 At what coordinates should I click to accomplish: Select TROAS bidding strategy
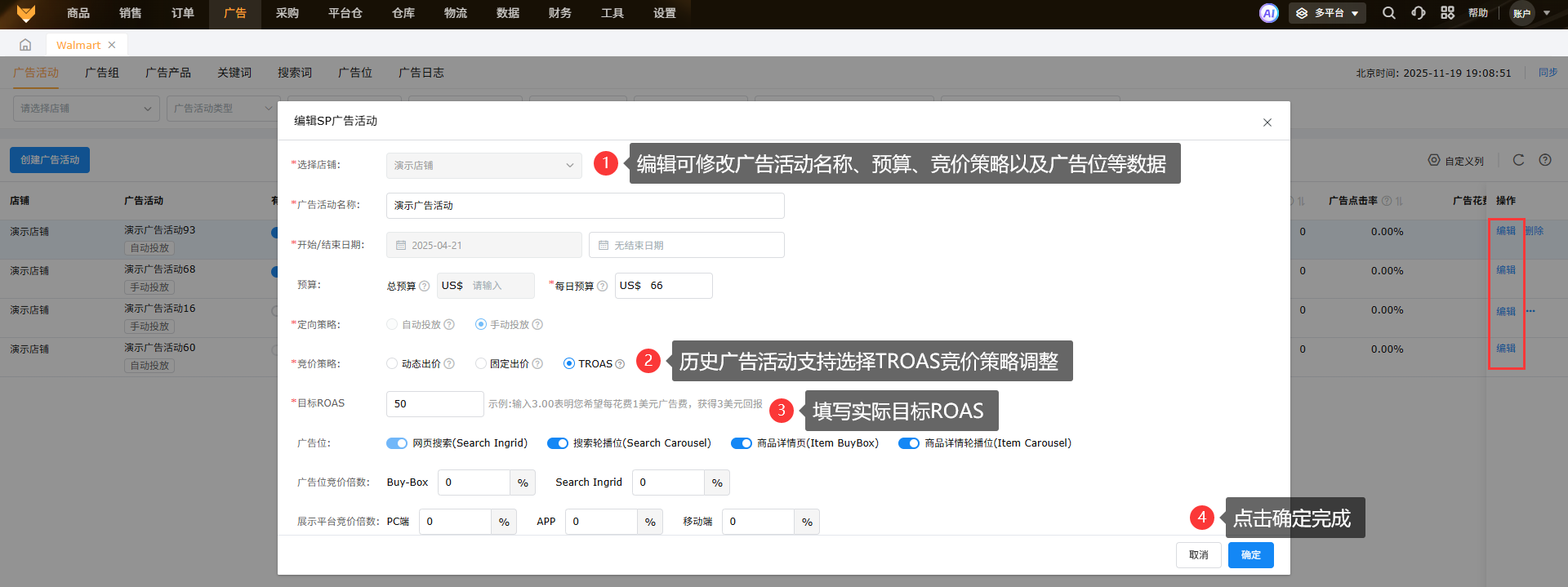coord(569,363)
